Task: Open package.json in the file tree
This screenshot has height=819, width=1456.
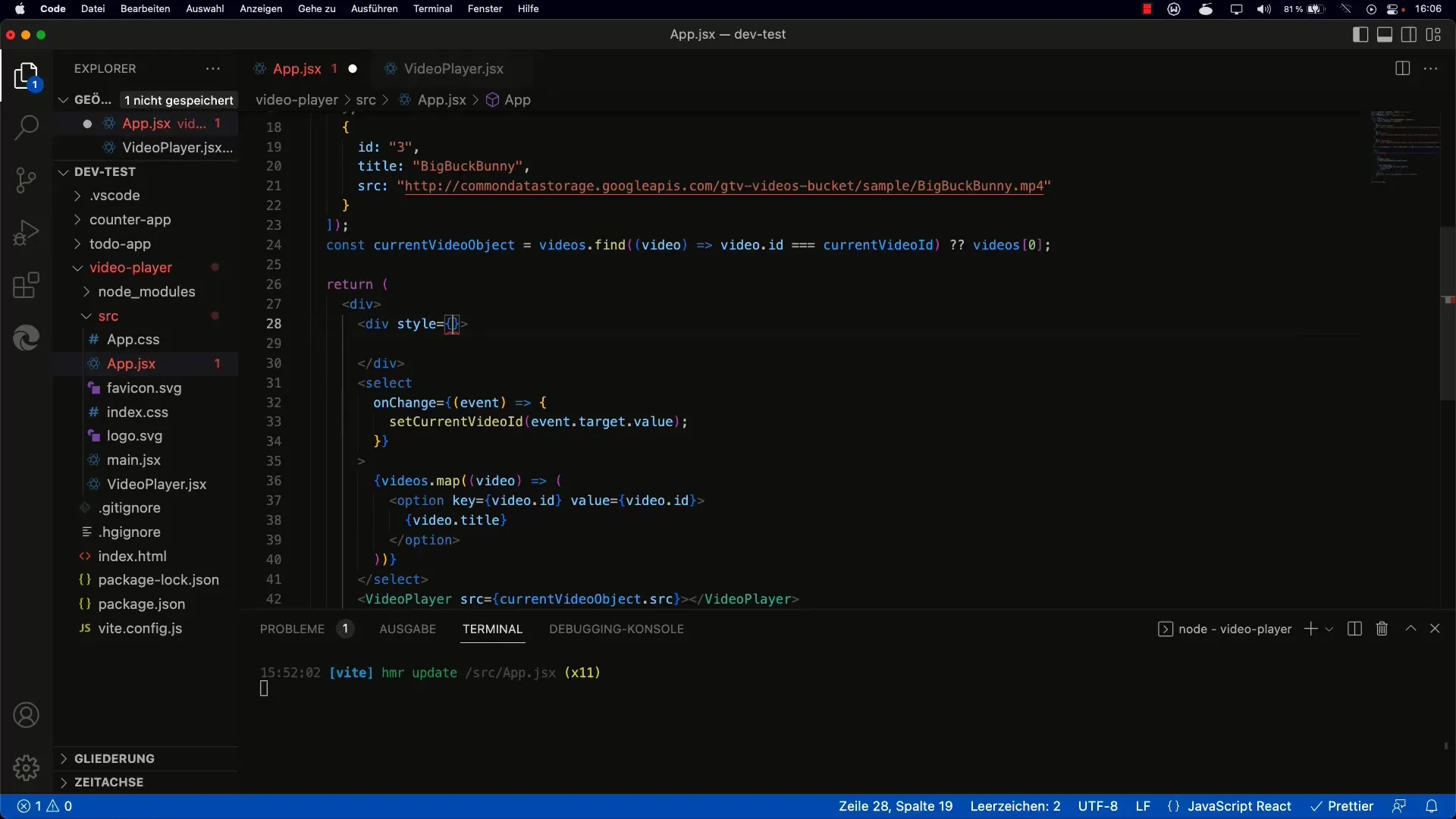Action: pyautogui.click(x=141, y=604)
